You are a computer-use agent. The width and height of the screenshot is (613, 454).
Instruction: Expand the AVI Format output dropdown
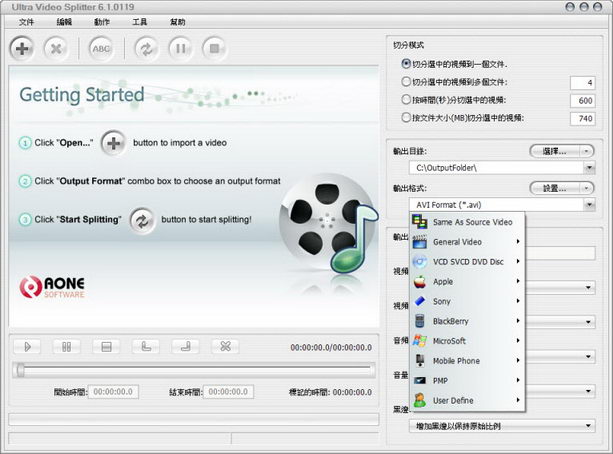click(x=587, y=204)
